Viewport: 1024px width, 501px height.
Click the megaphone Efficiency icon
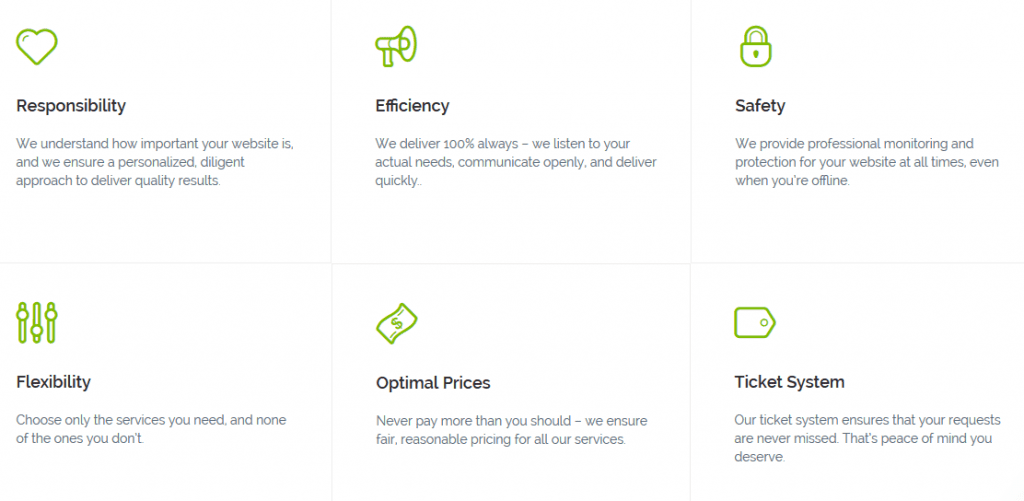click(x=396, y=46)
